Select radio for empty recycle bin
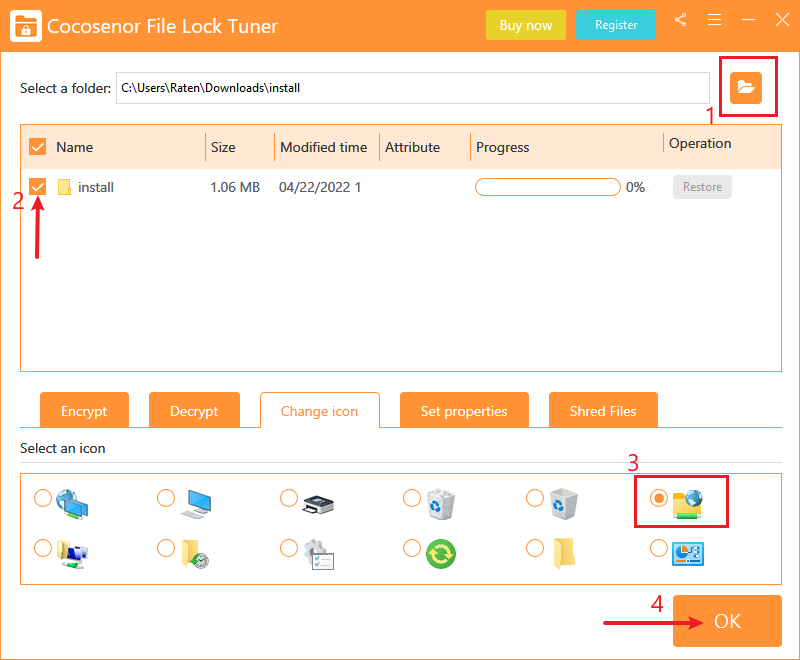This screenshot has height=660, width=800. [x=535, y=498]
